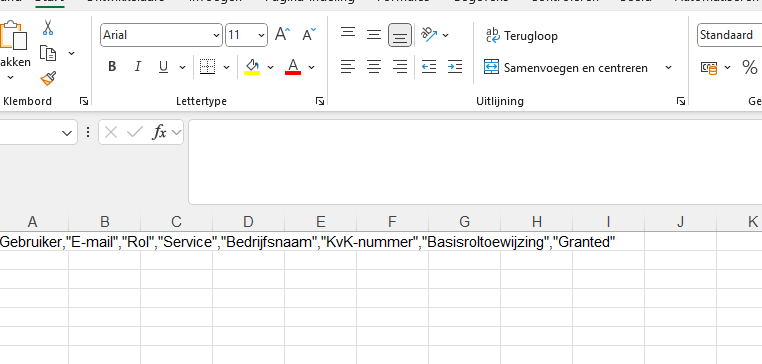Toggle bold formatting

[x=112, y=67]
